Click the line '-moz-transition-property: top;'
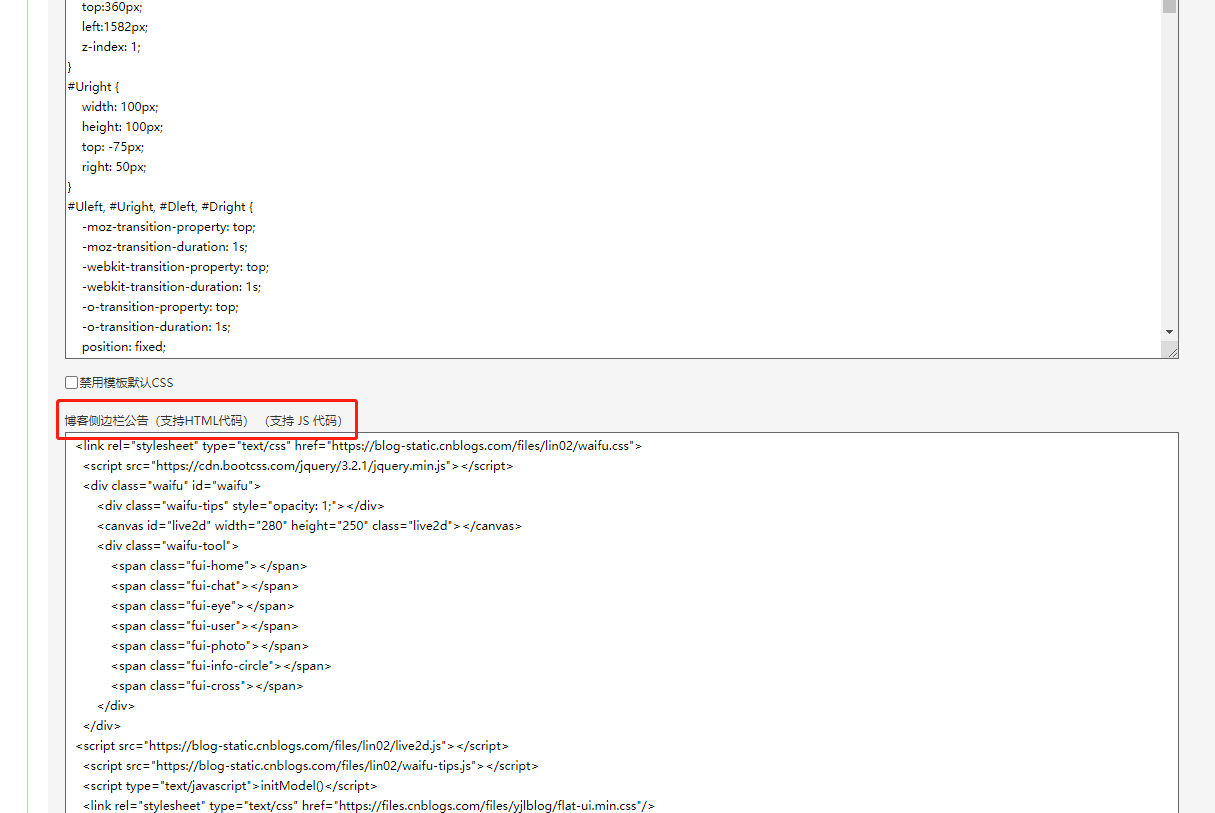The height and width of the screenshot is (813, 1215). coord(169,227)
